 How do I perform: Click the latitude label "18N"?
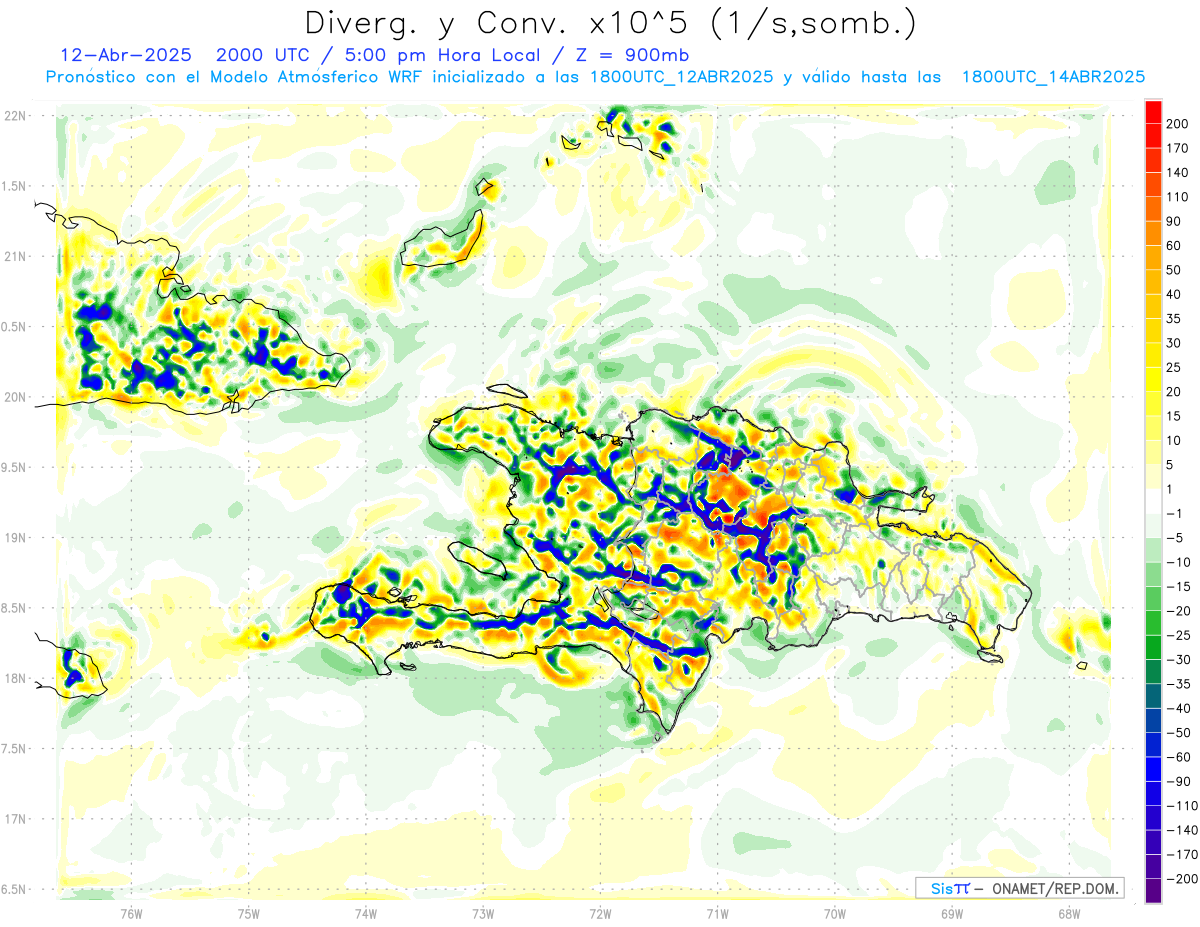click(x=15, y=678)
